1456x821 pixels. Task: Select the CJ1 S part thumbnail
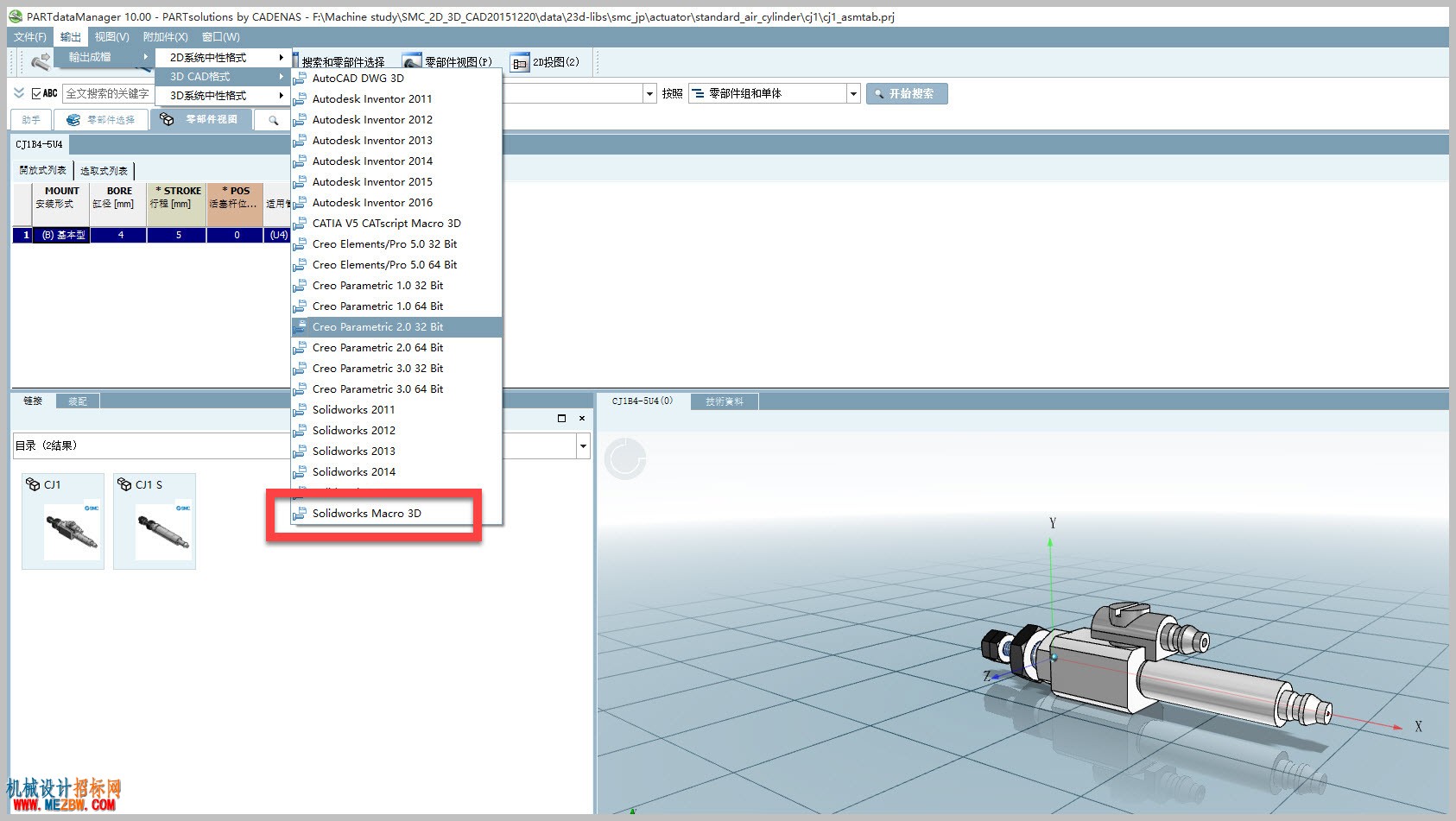click(x=155, y=521)
